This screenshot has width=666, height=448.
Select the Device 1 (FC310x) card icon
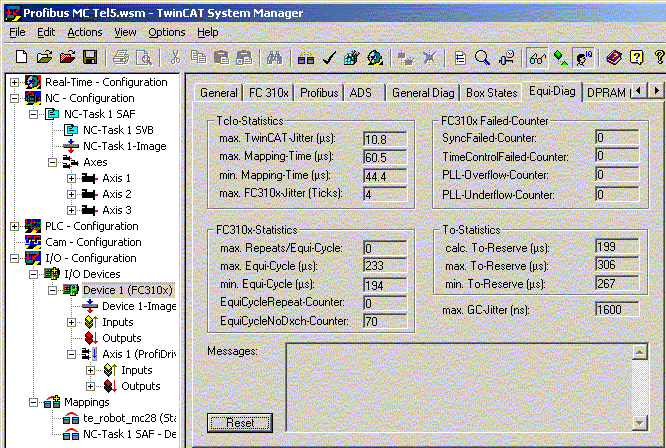tap(71, 290)
